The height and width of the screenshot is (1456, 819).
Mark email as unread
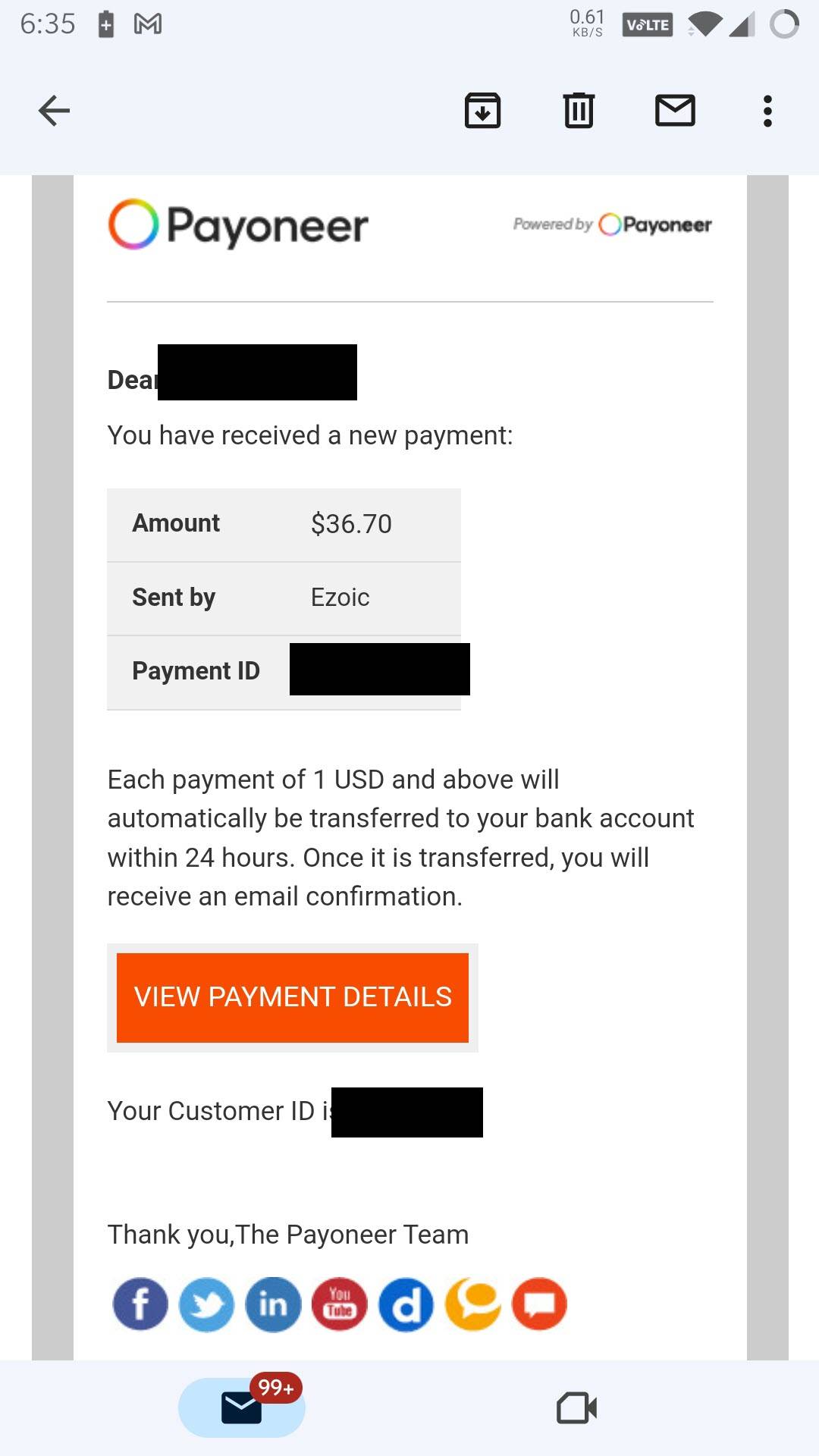tap(675, 111)
